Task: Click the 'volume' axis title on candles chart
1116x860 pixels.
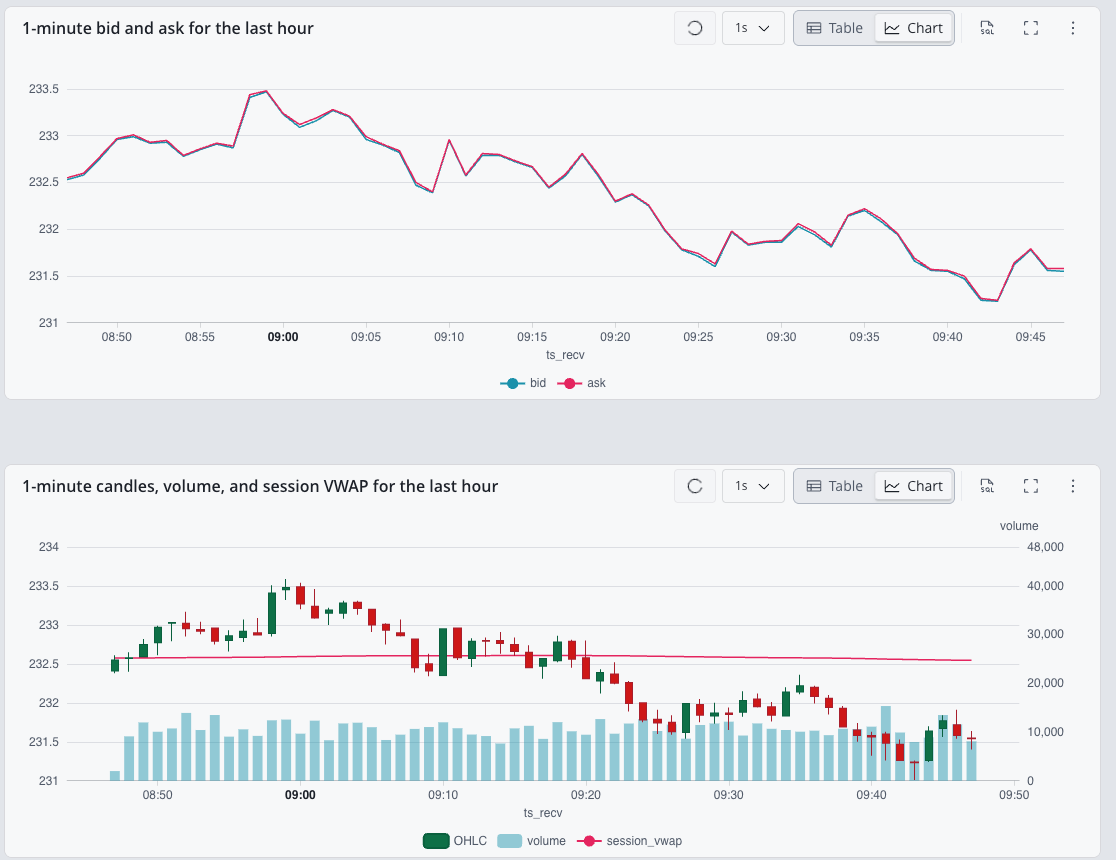Action: [1018, 526]
